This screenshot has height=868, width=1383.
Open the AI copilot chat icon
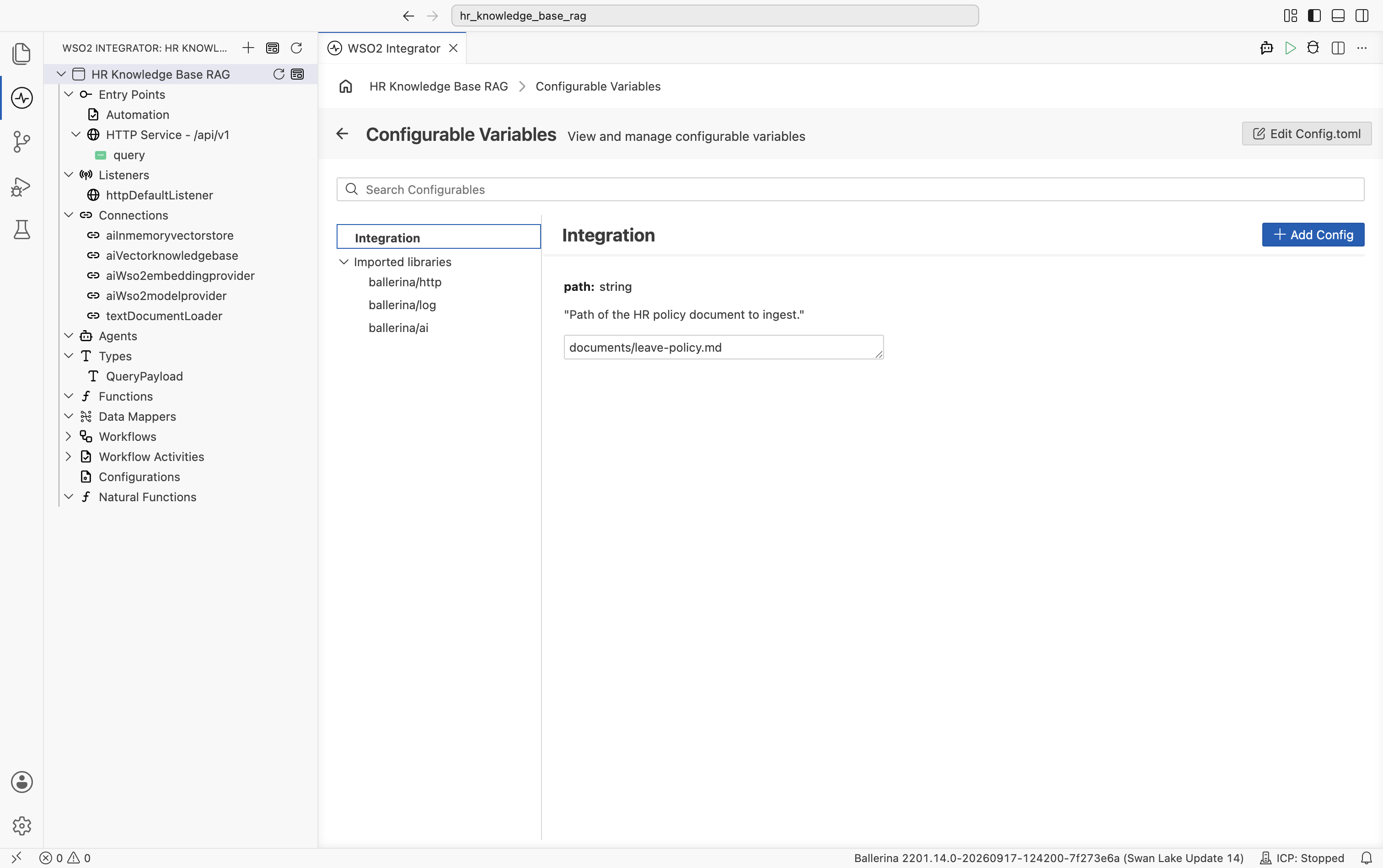tap(1266, 48)
